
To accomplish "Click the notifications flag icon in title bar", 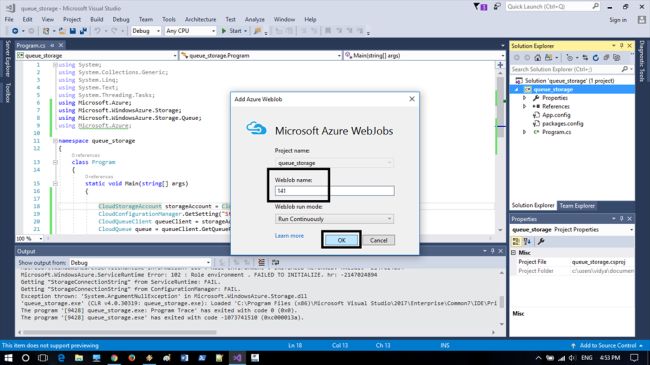I will click(480, 7).
